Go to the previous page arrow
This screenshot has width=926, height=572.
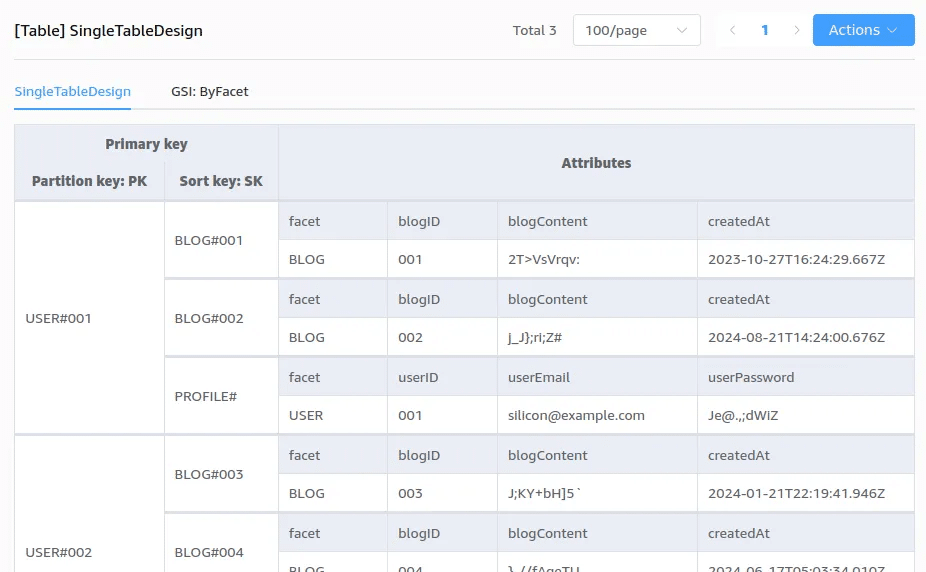pos(733,30)
